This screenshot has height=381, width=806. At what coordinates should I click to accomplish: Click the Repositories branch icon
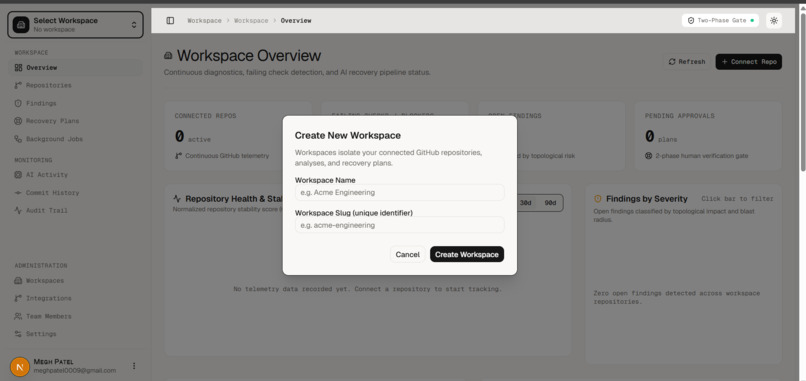point(19,85)
